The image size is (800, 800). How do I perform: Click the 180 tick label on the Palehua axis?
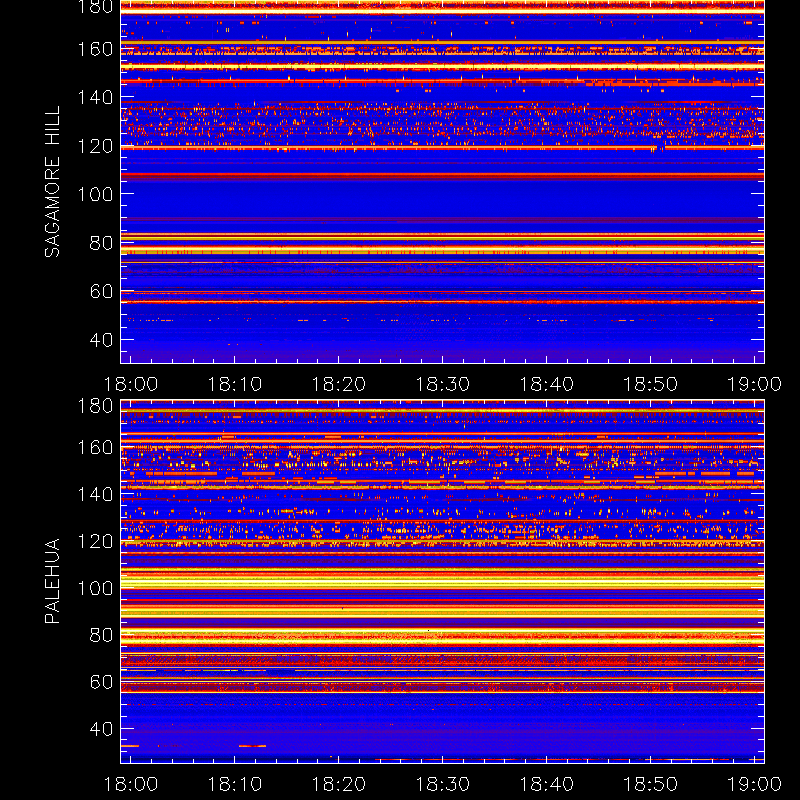(x=95, y=406)
